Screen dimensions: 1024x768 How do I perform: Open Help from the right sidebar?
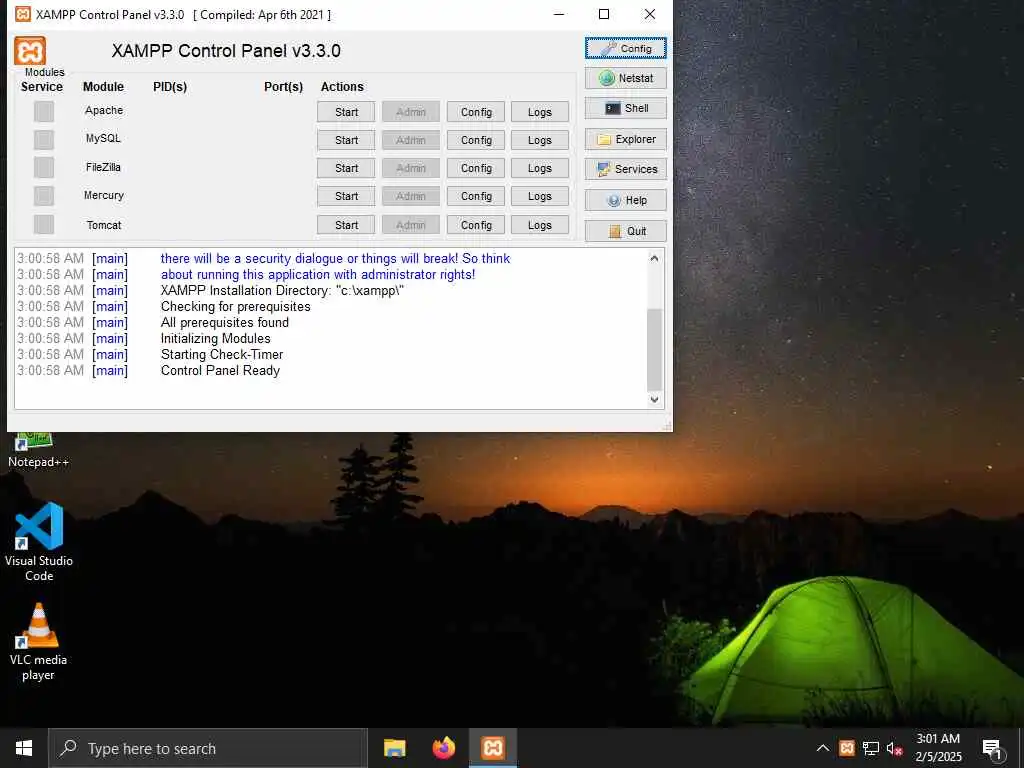(x=626, y=200)
